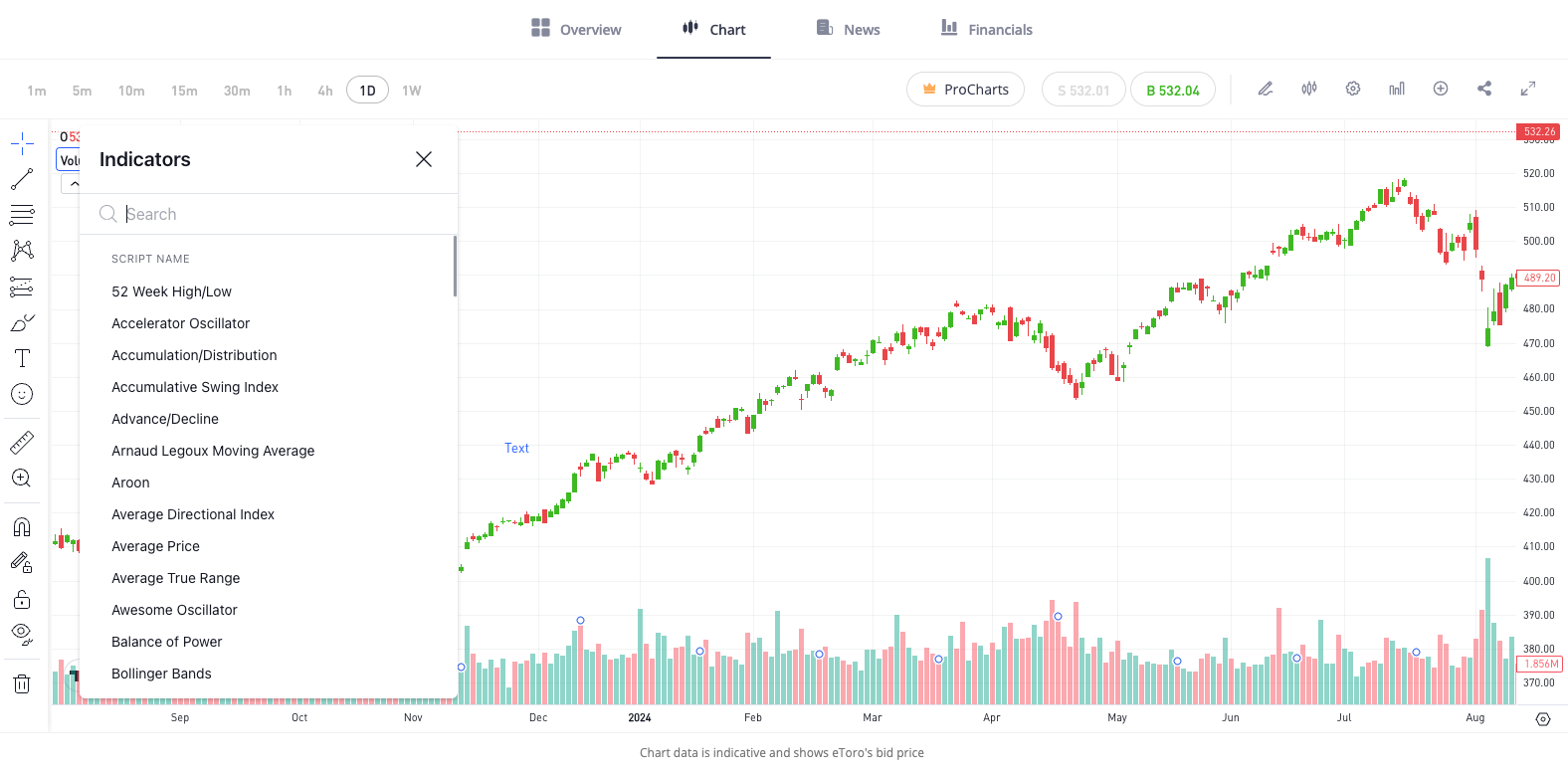Toggle stay in drawing mode

pyautogui.click(x=22, y=563)
